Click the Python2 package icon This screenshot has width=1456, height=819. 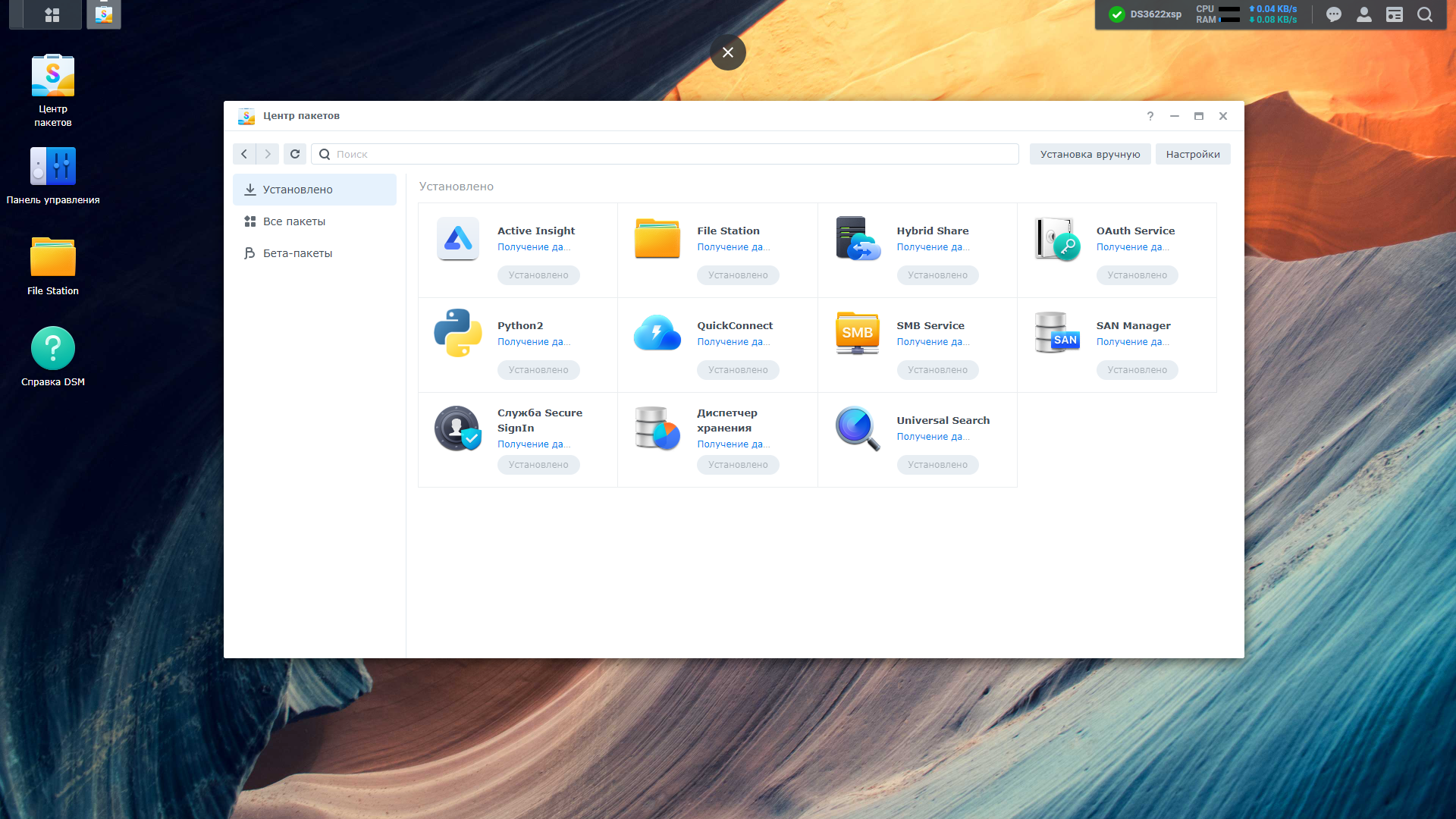click(x=458, y=333)
